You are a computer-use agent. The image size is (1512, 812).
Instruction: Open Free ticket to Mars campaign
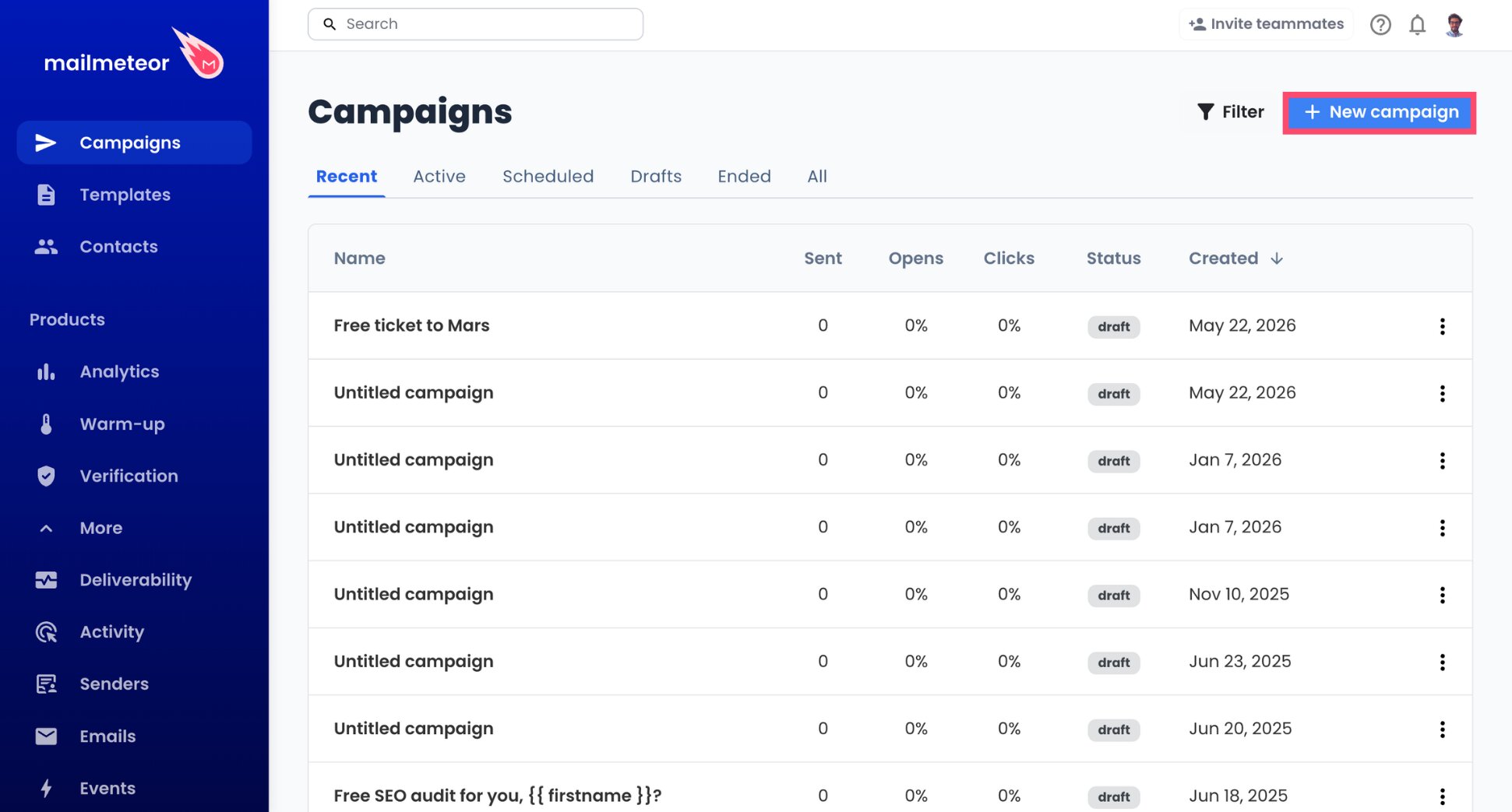[411, 325]
